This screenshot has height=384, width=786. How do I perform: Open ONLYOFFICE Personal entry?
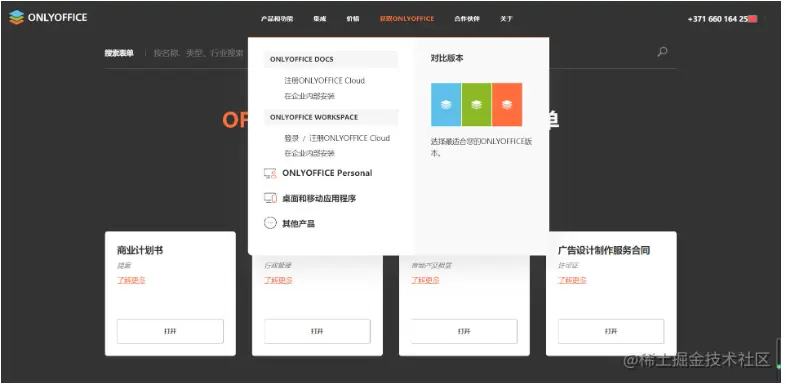click(327, 173)
